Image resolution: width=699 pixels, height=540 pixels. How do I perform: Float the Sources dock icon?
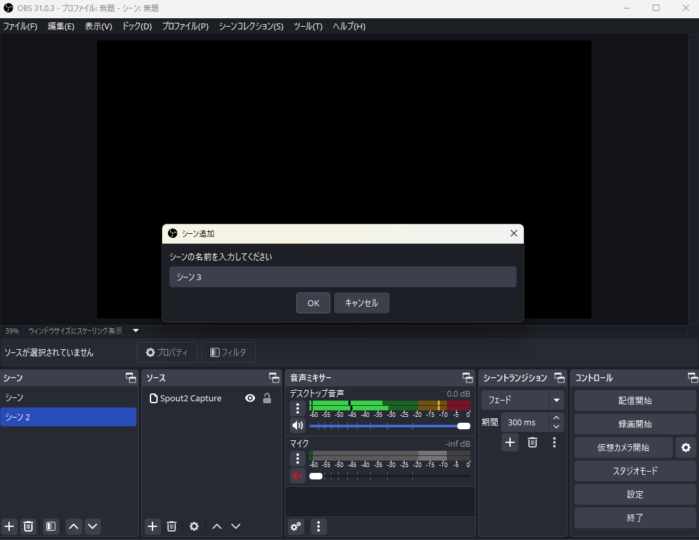[x=274, y=378]
